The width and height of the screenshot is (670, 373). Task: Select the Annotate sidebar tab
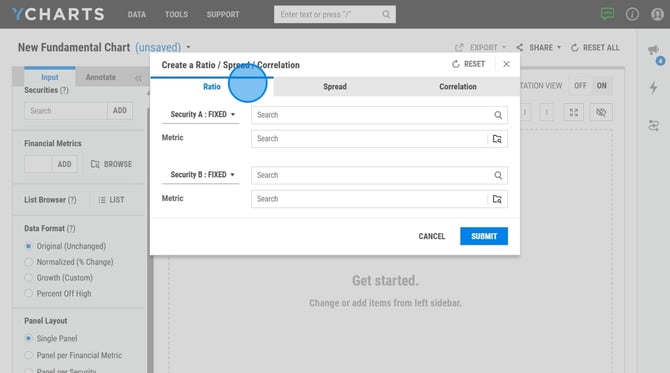click(100, 77)
